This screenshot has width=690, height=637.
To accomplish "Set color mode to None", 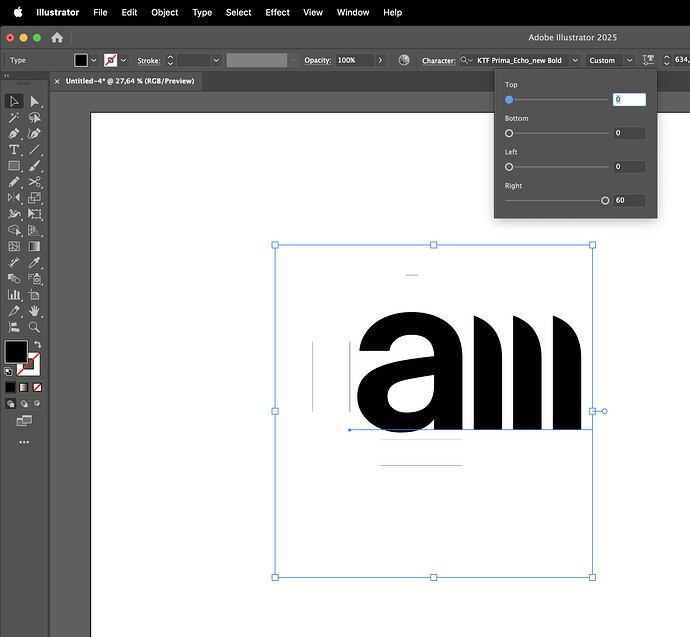I will (x=37, y=387).
